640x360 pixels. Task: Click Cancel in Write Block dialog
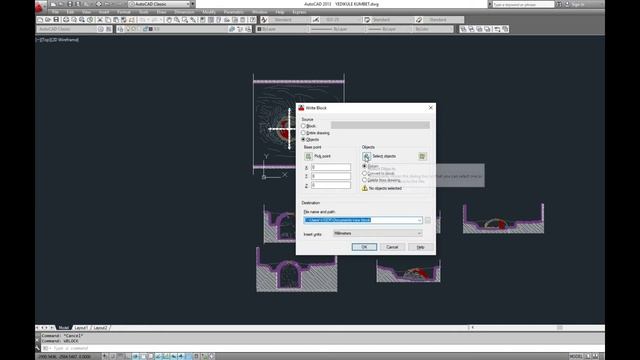(392, 247)
